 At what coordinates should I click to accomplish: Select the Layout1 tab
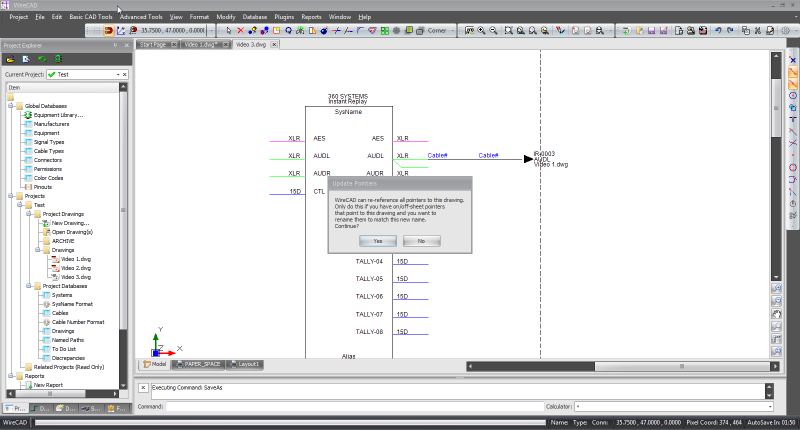point(245,364)
